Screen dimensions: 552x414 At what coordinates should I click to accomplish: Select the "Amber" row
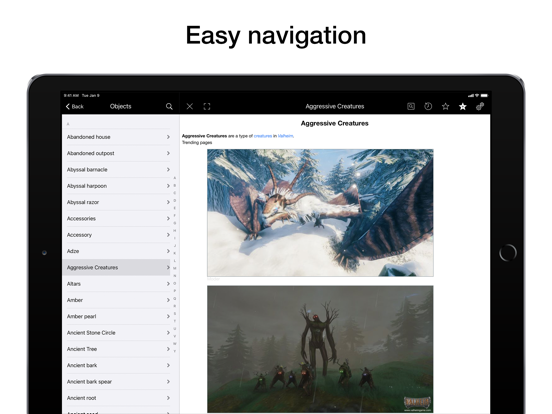pos(116,300)
